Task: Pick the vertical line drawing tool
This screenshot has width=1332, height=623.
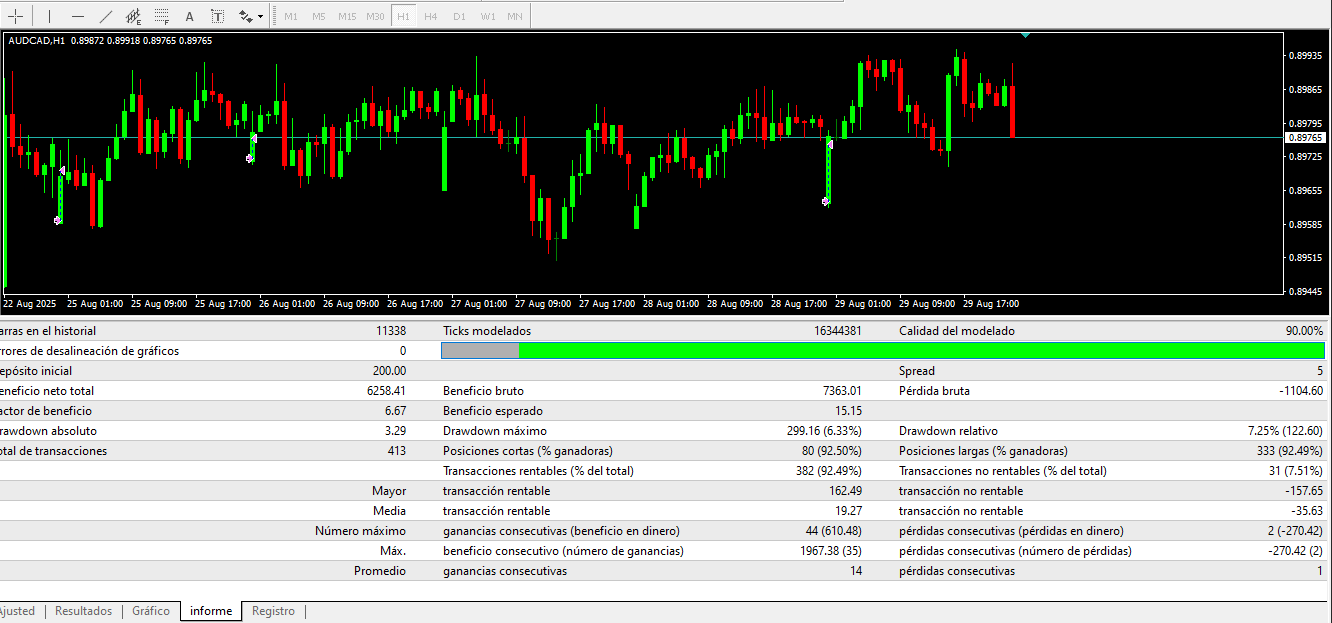Action: pyautogui.click(x=49, y=16)
